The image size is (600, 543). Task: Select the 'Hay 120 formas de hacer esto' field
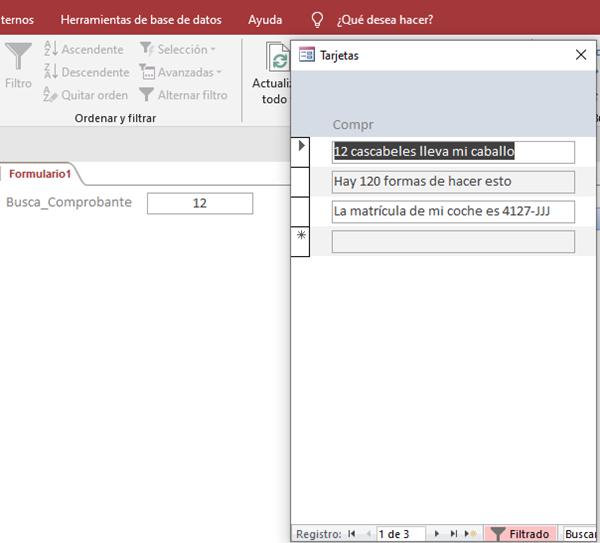(x=453, y=182)
